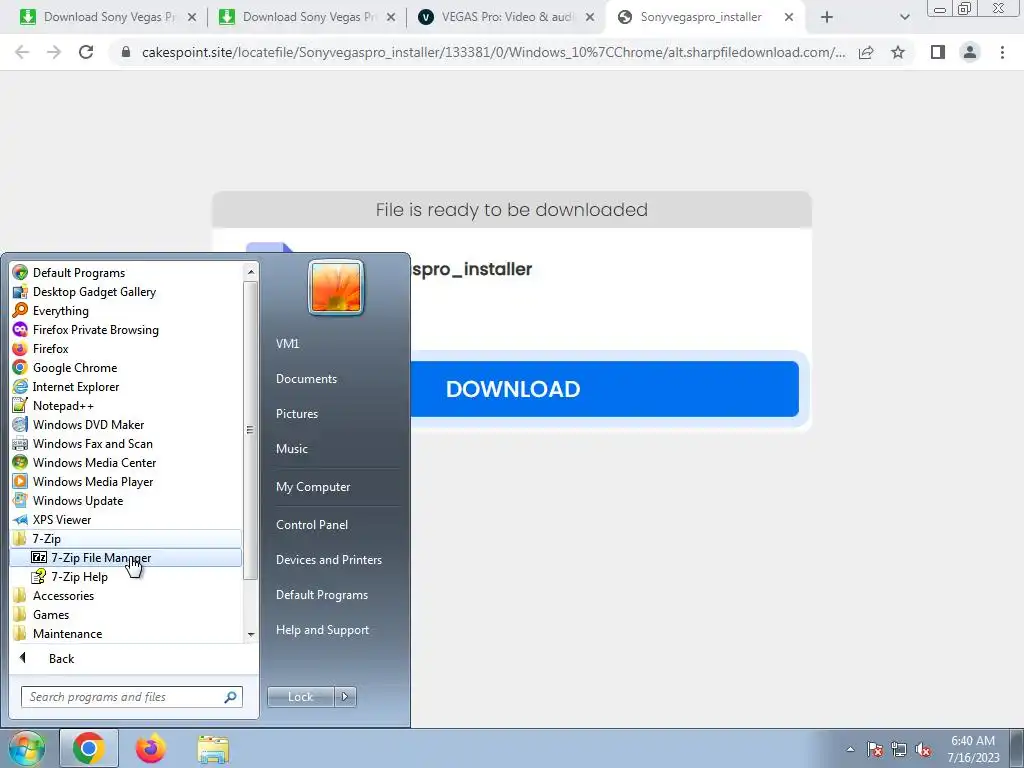This screenshot has width=1024, height=768.
Task: Open the shutdown options arrow beside Lock
Action: tap(345, 697)
